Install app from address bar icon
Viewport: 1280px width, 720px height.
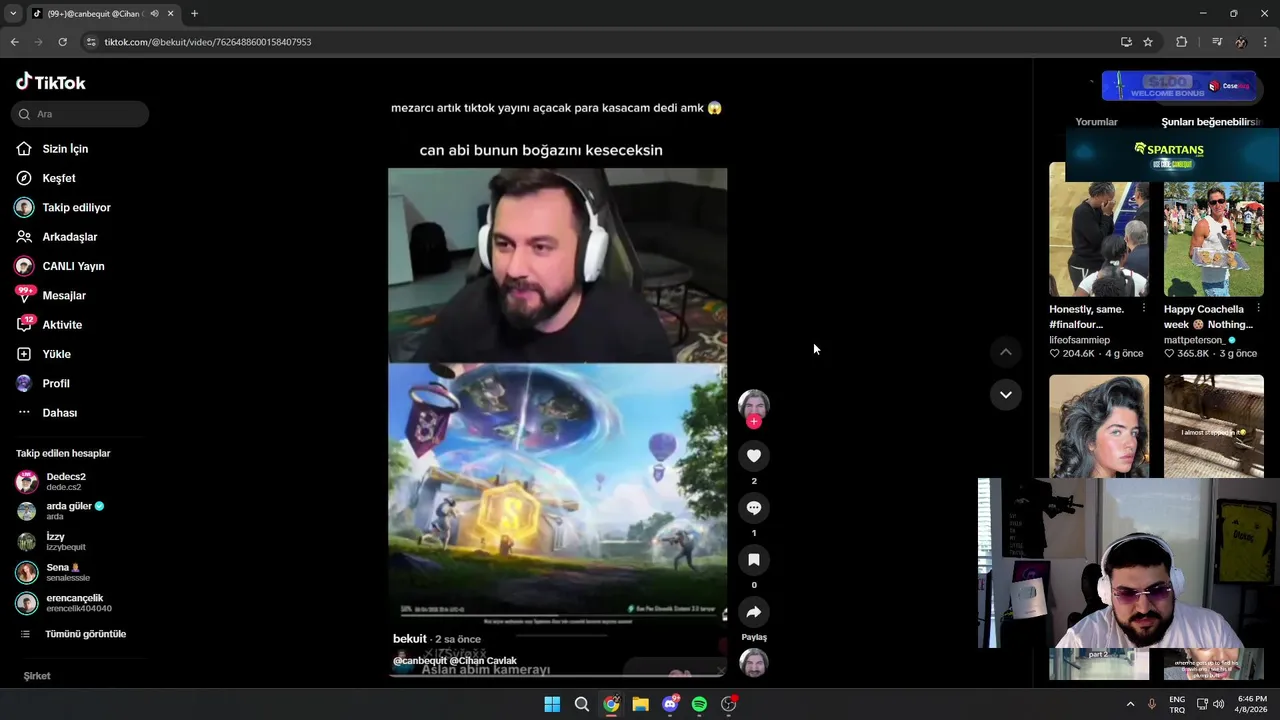click(x=1126, y=42)
